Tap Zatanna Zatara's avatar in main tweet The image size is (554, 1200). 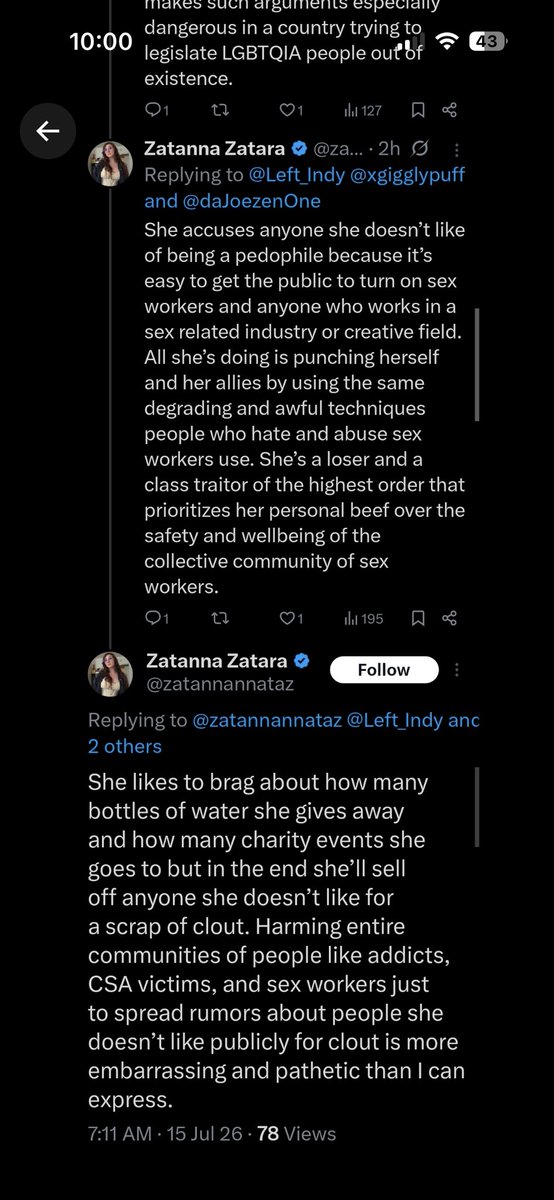[110, 674]
